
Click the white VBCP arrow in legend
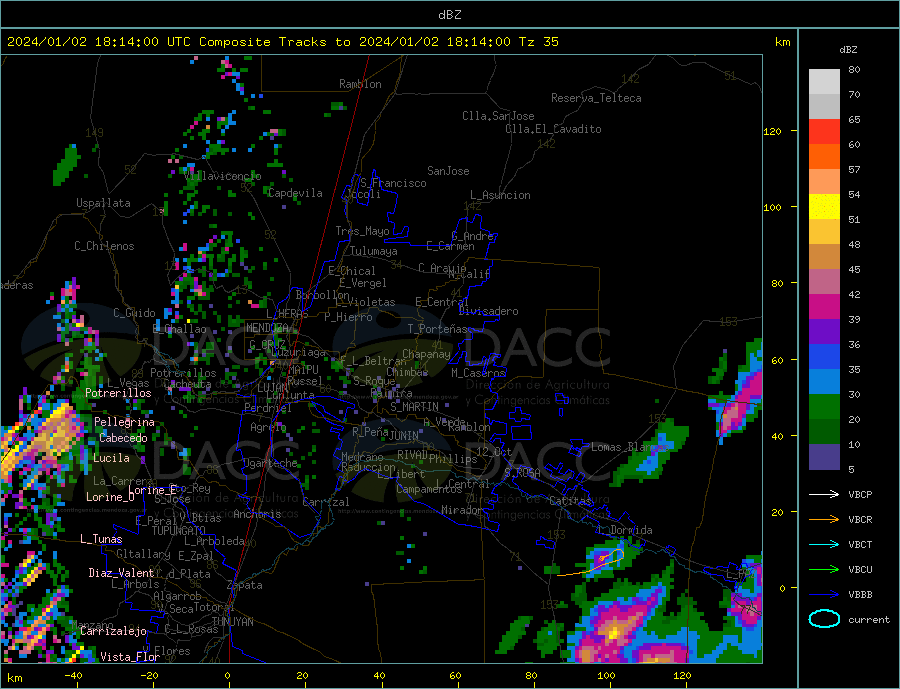(x=824, y=494)
